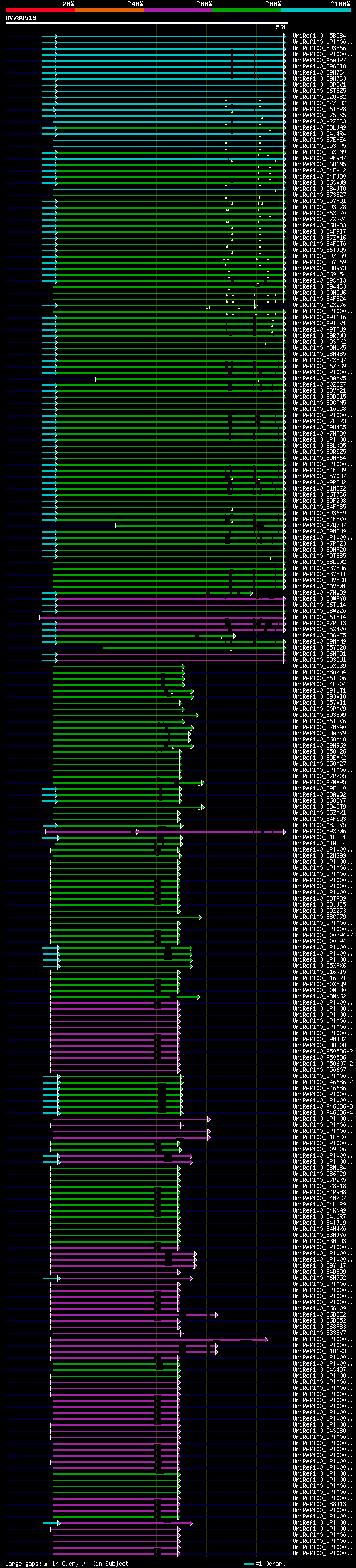
Task: Select hit label UniRef100_C4J4R4
Action: (319, 133)
